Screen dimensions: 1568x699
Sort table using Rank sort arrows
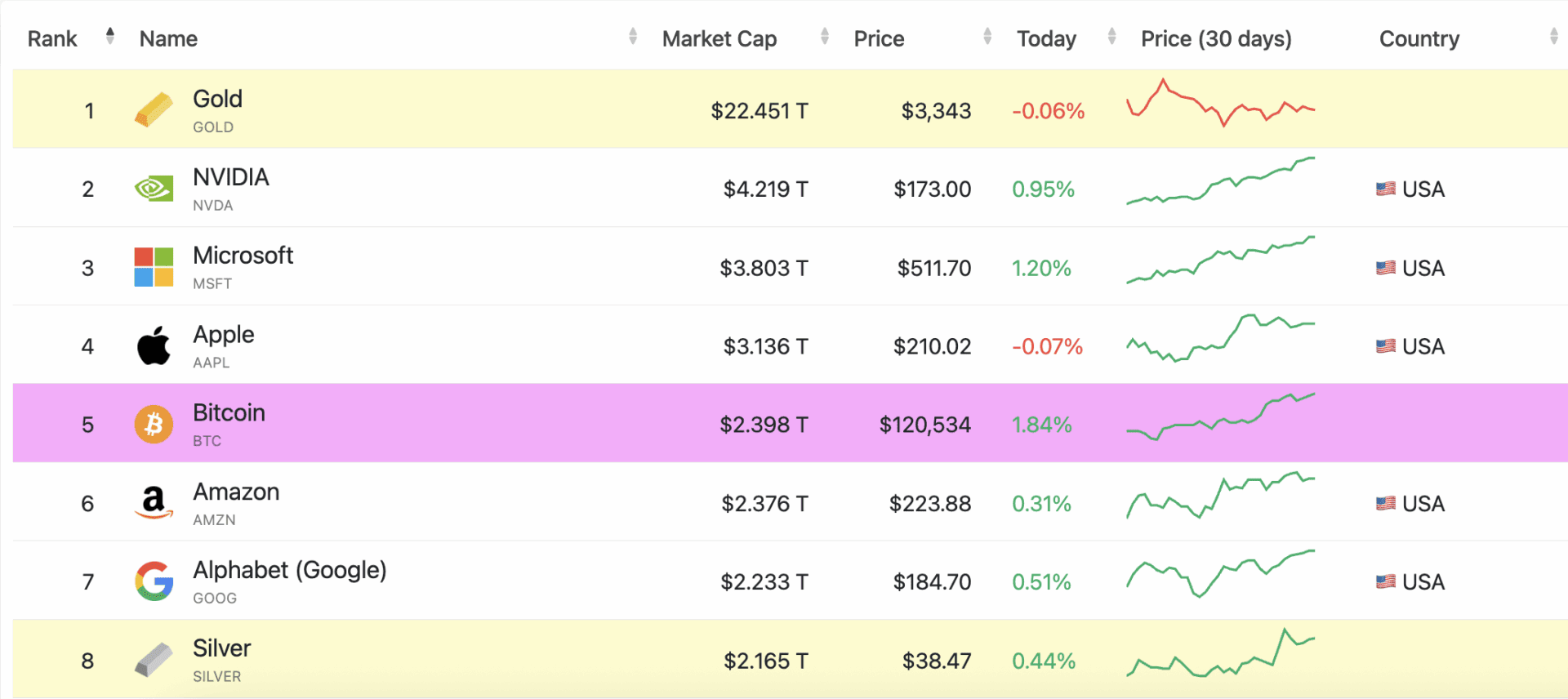coord(110,37)
